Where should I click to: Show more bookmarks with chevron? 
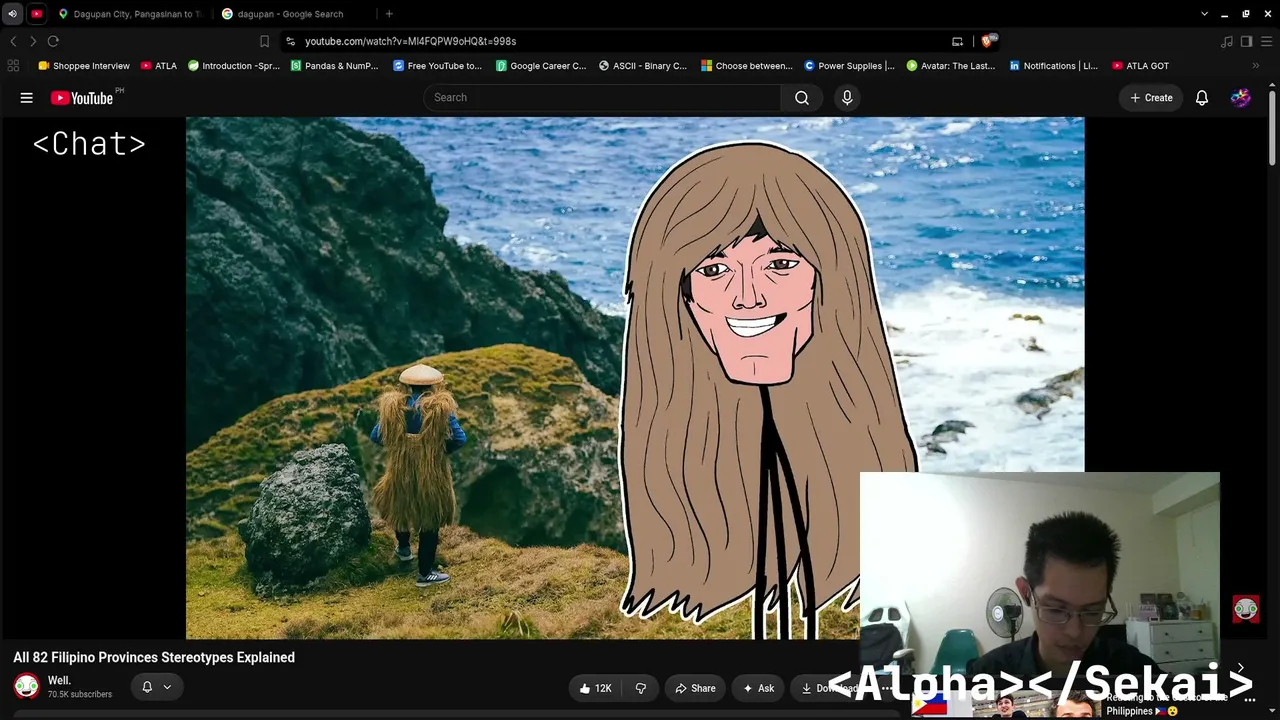click(x=1256, y=66)
